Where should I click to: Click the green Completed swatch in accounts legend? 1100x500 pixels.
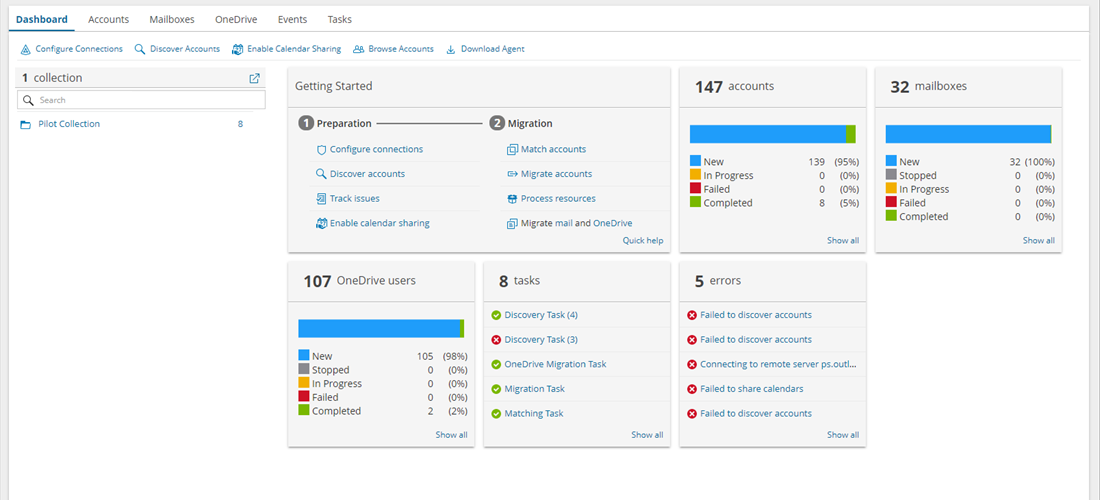(696, 203)
